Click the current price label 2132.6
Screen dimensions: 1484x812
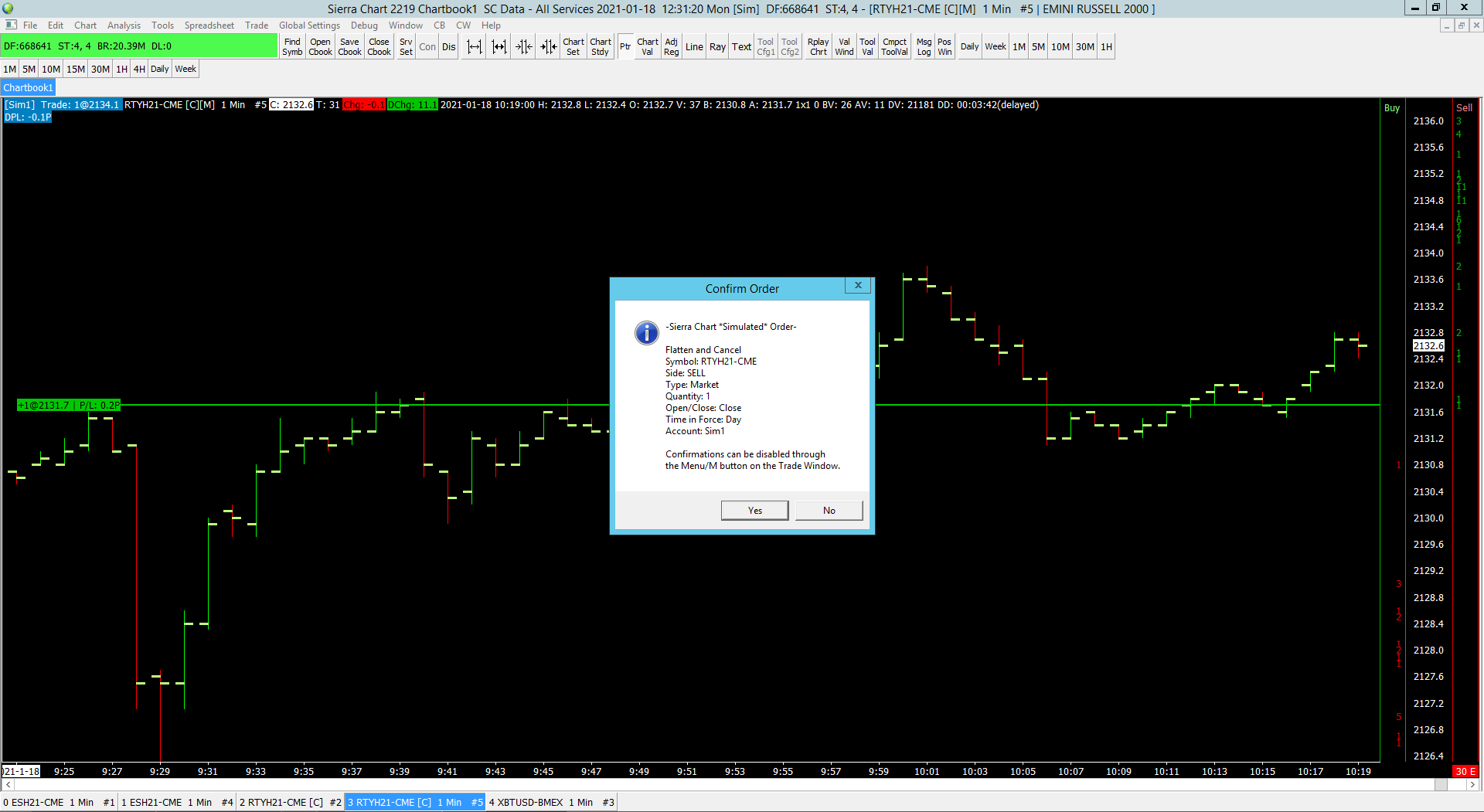[1428, 346]
